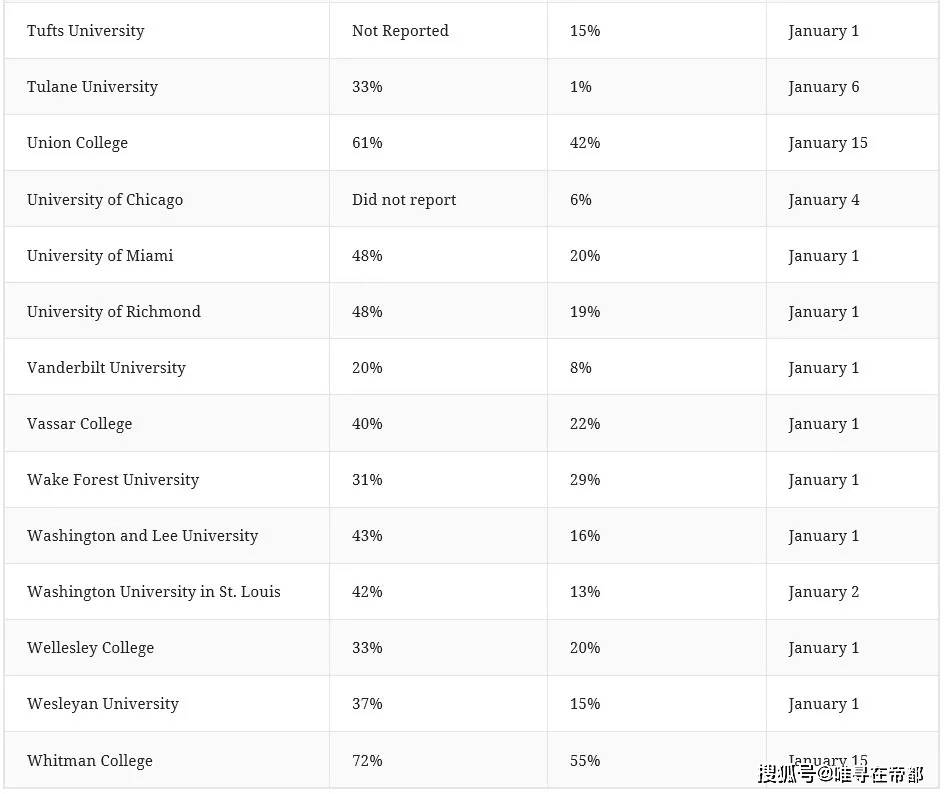Click the University of Miami name
The image size is (944, 794).
click(100, 256)
